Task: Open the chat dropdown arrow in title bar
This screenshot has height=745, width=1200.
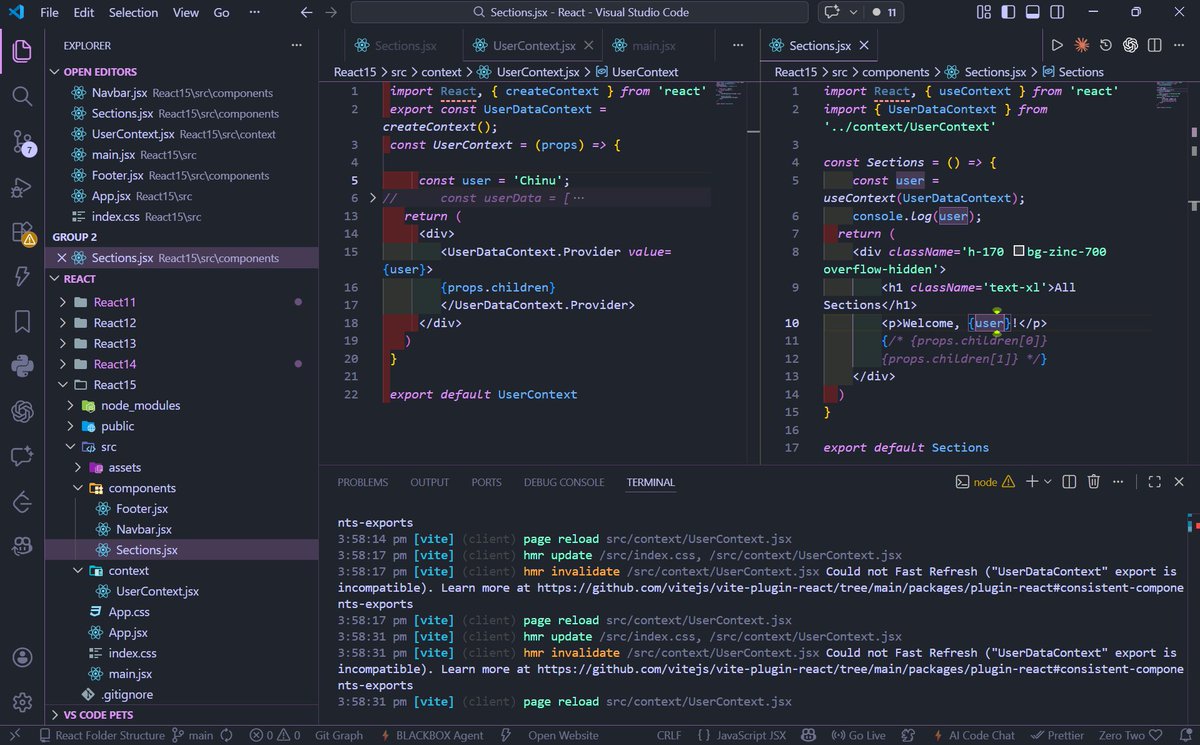Action: [853, 13]
